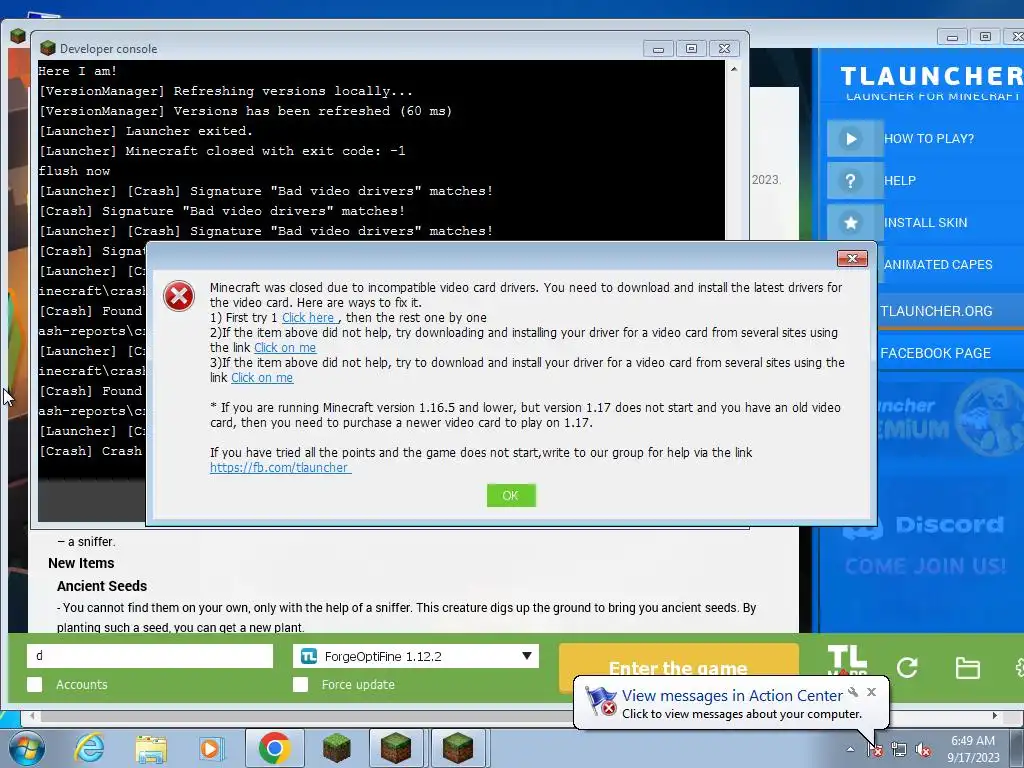Open 'Click on me' link in step 3
Screen dimensions: 1024x768
pyautogui.click(x=262, y=377)
